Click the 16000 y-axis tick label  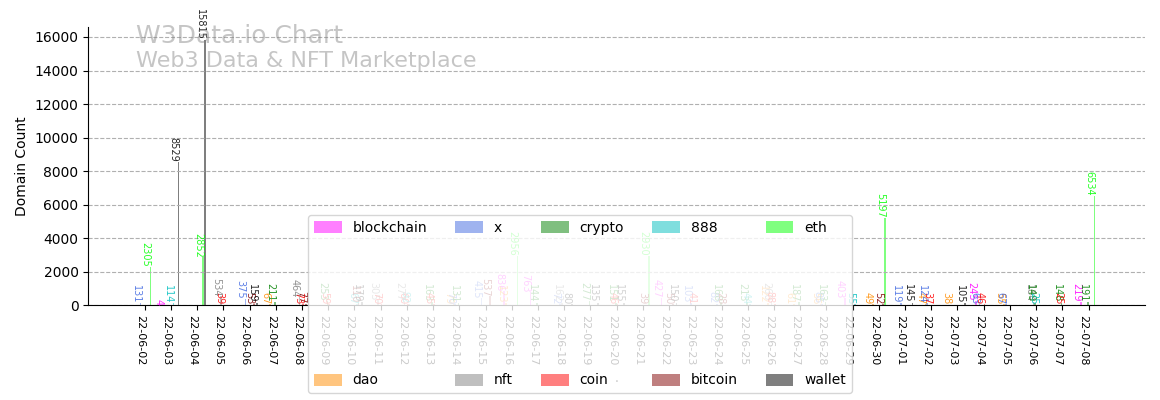57,37
